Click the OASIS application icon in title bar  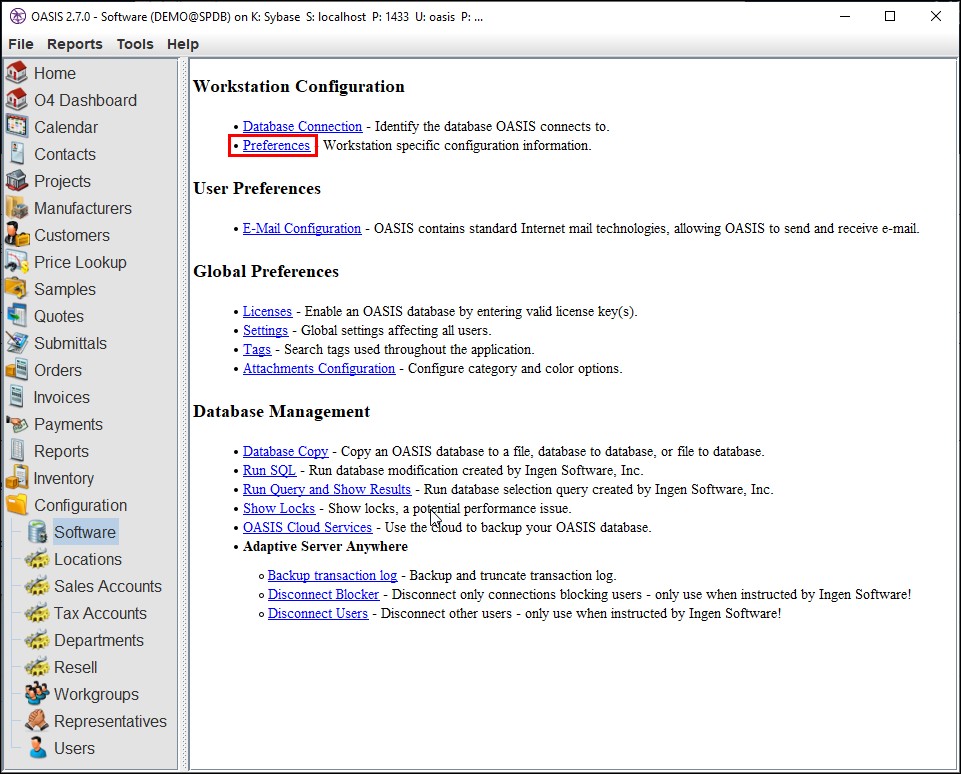[x=18, y=17]
